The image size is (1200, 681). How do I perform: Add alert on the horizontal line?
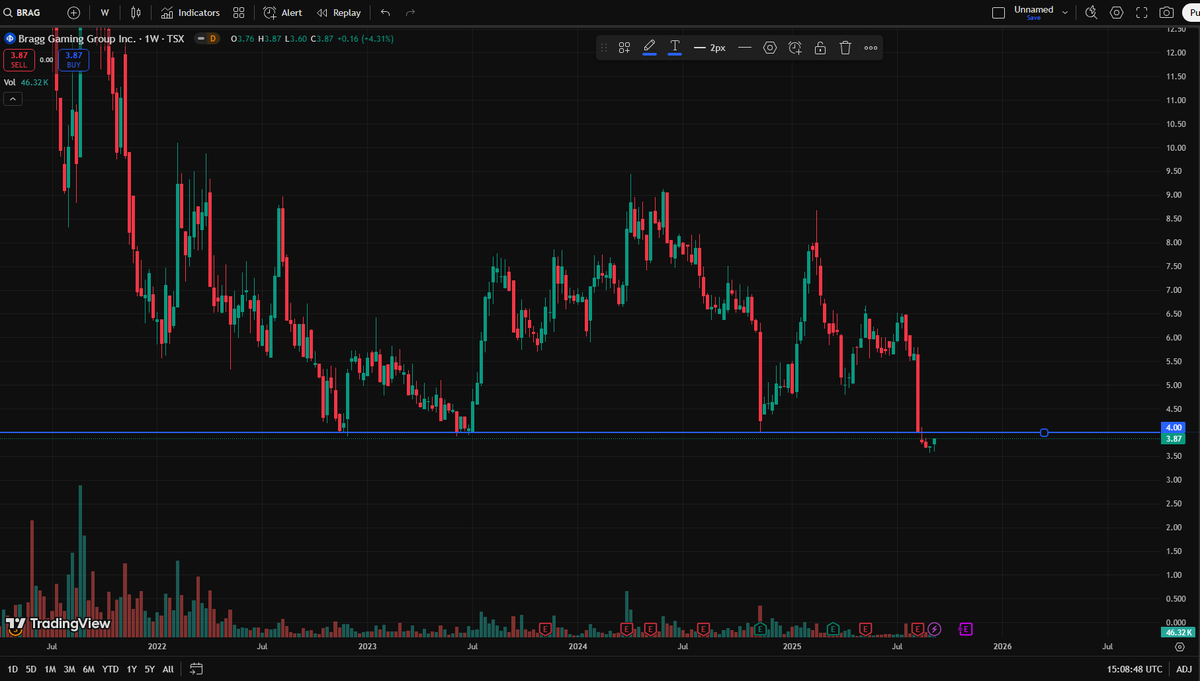tap(795, 47)
